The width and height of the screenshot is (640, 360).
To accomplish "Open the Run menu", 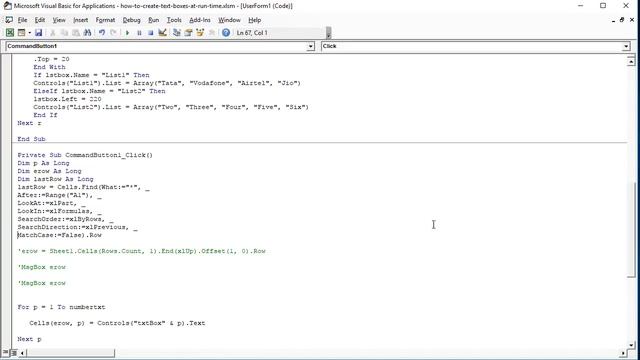I will coord(153,20).
